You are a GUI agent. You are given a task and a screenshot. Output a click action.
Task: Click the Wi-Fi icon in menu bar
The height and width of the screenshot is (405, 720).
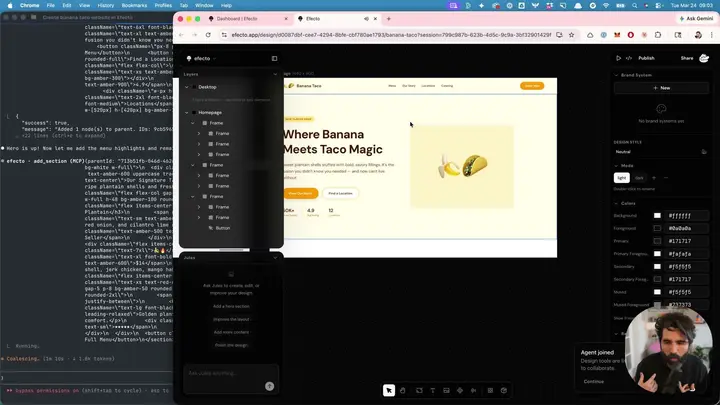[x=606, y=6]
